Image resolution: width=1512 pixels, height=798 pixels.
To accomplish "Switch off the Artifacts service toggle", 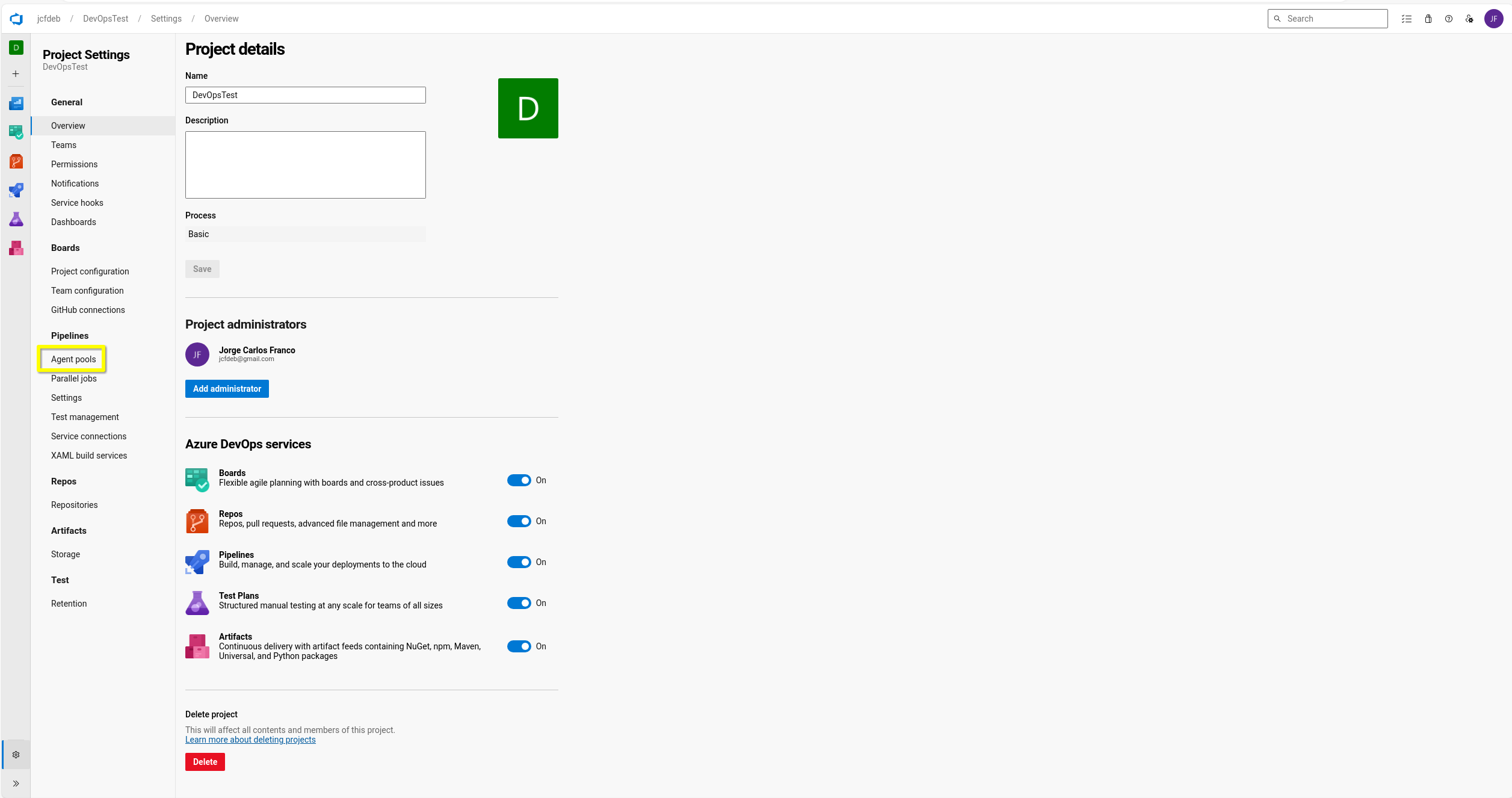I will point(519,646).
